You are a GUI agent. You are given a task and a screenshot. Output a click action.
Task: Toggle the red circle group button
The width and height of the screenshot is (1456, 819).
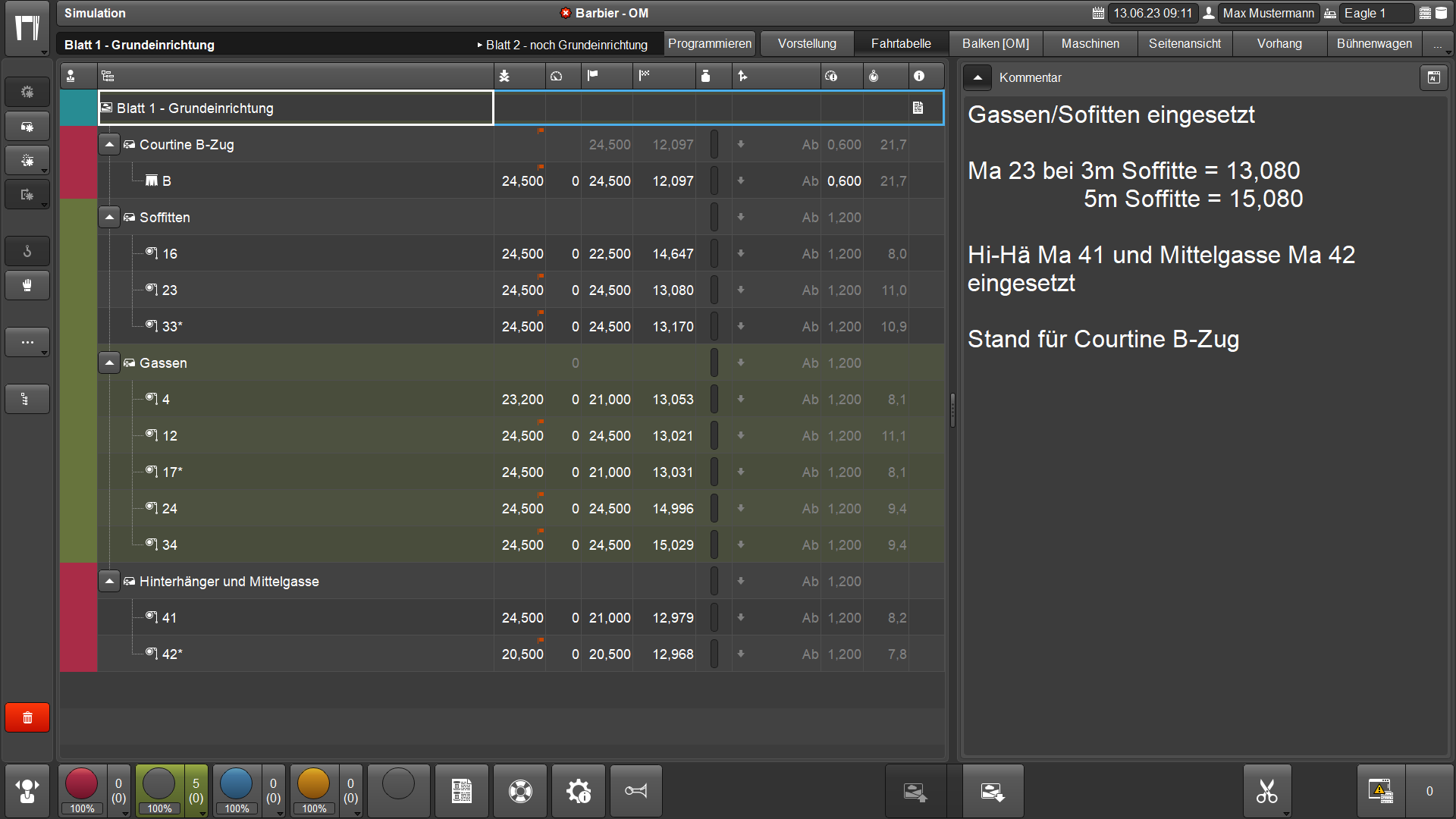(x=82, y=785)
